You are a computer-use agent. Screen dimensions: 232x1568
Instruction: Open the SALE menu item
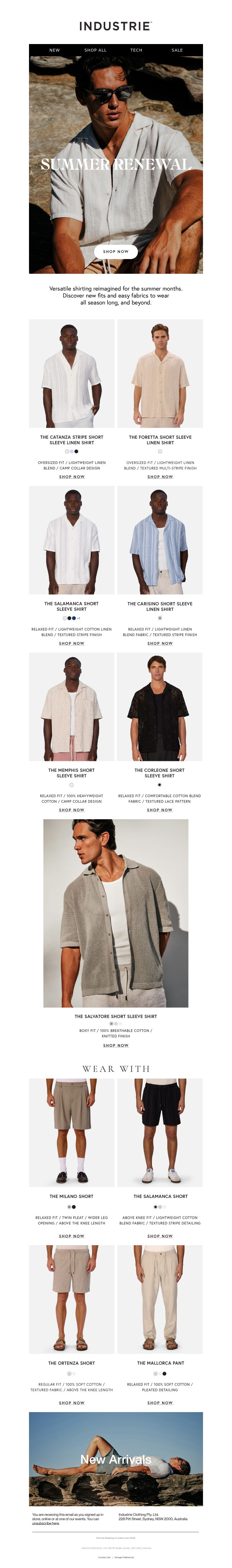(177, 50)
